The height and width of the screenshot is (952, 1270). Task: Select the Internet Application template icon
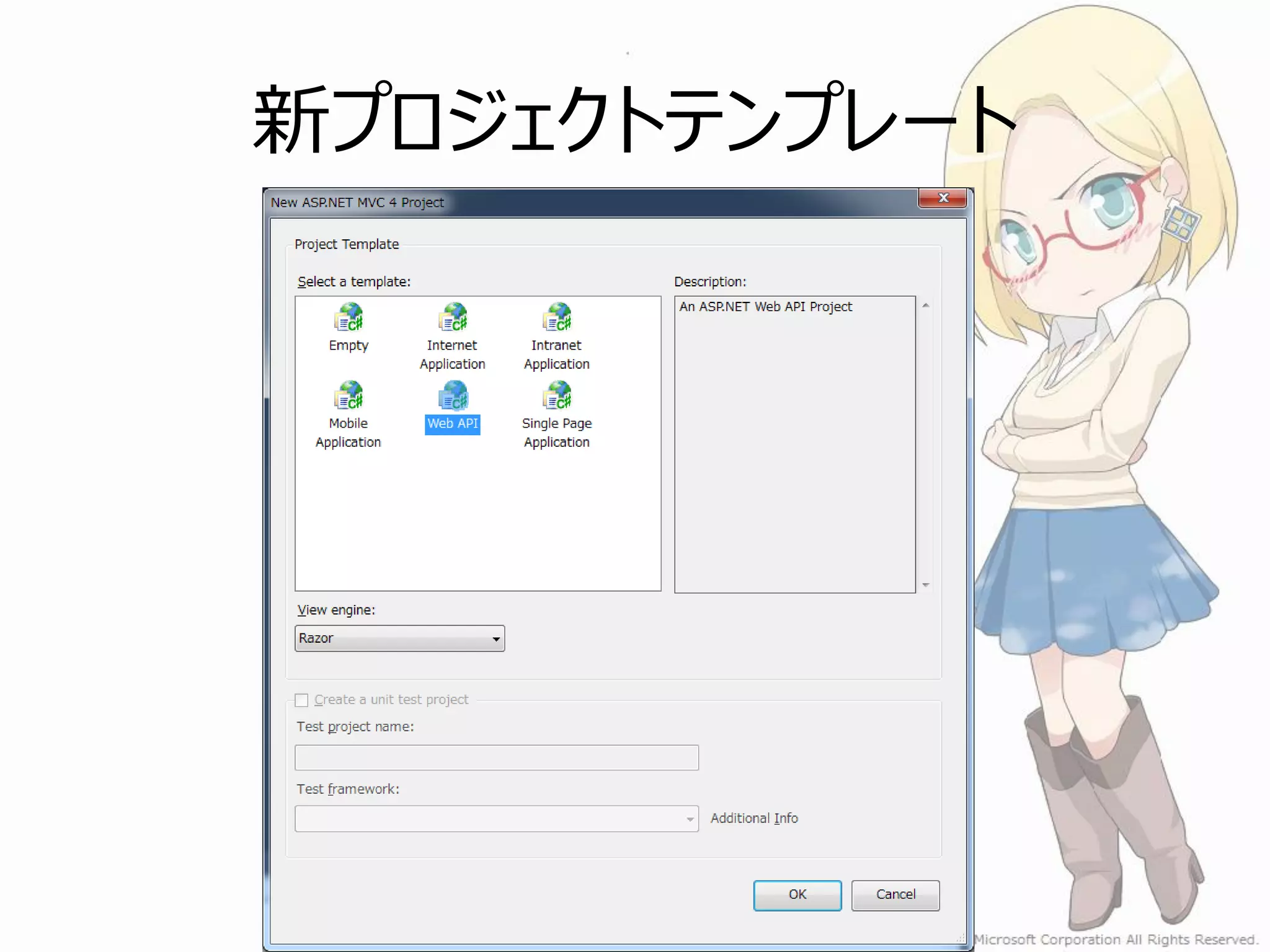pos(453,317)
